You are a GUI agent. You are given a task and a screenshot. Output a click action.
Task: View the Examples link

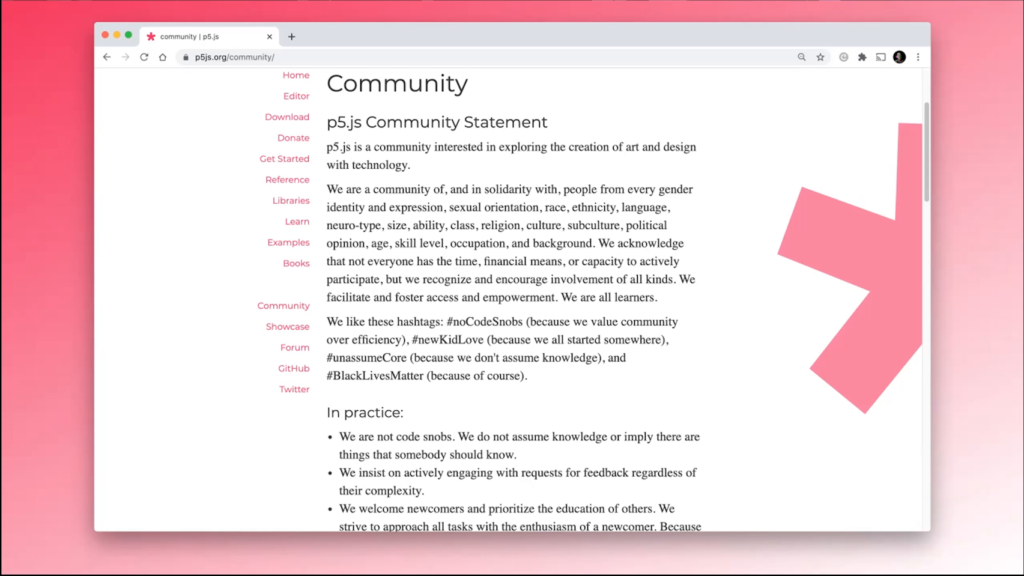click(288, 242)
